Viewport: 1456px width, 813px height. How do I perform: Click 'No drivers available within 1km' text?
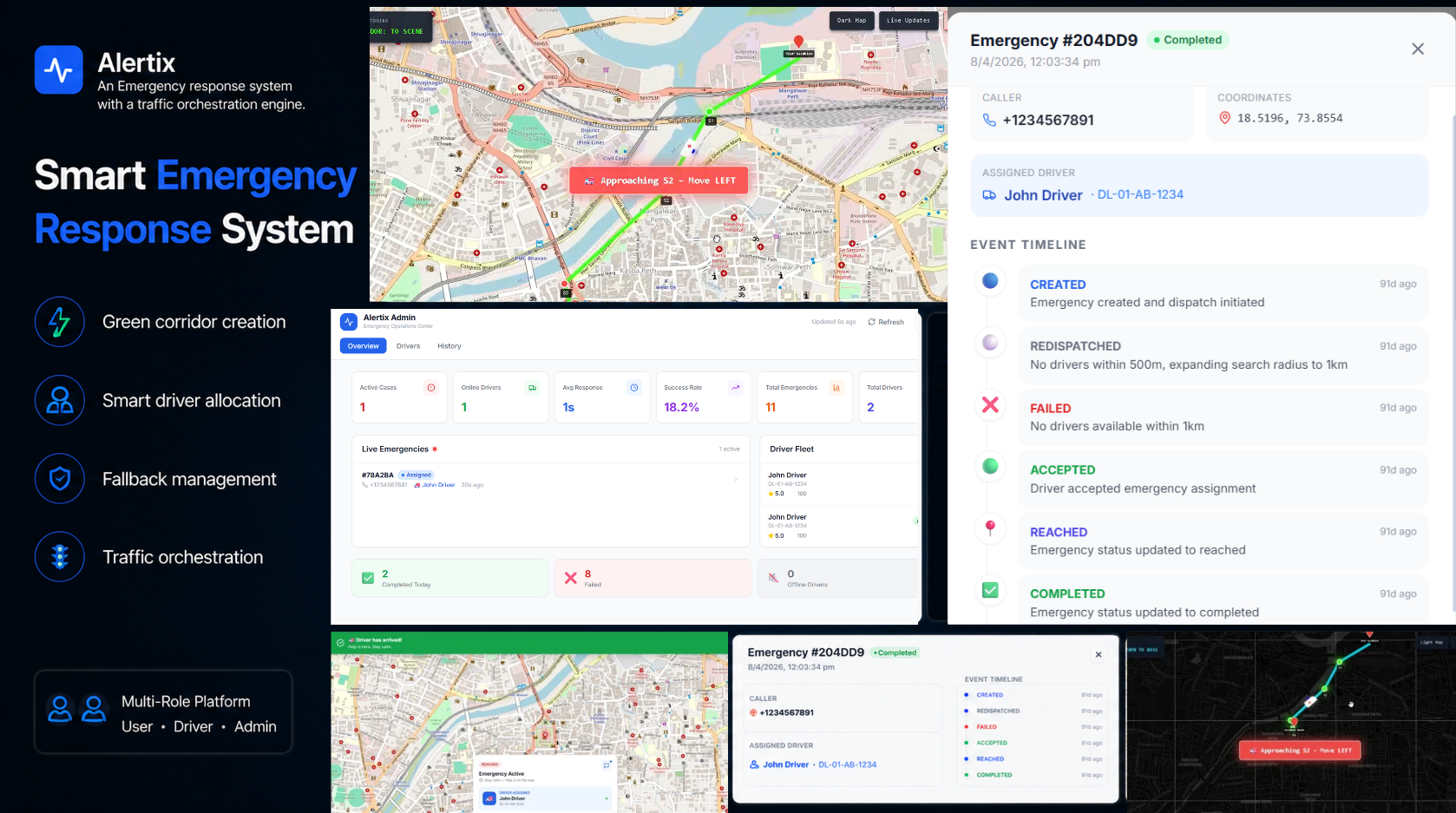click(1117, 426)
